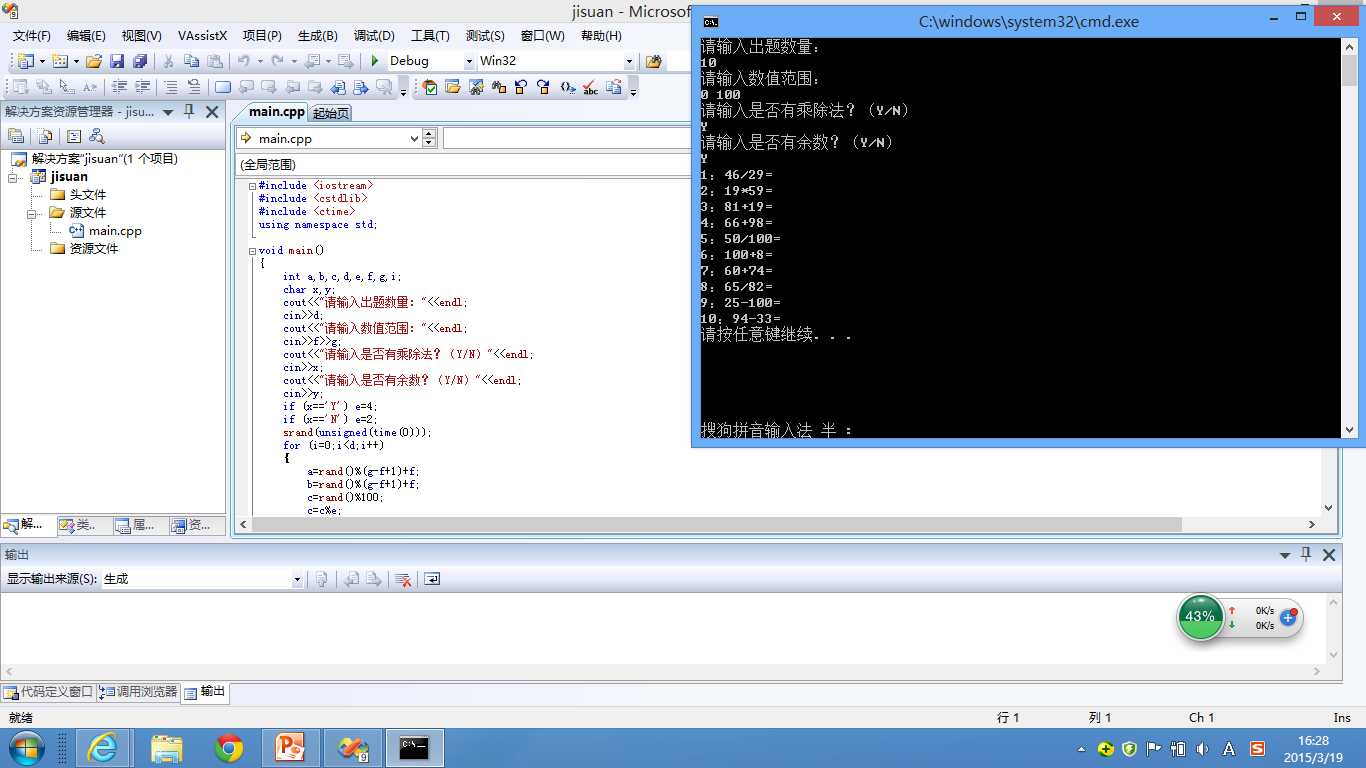Open the Debug configuration dropdown
The image size is (1366, 768).
468,61
